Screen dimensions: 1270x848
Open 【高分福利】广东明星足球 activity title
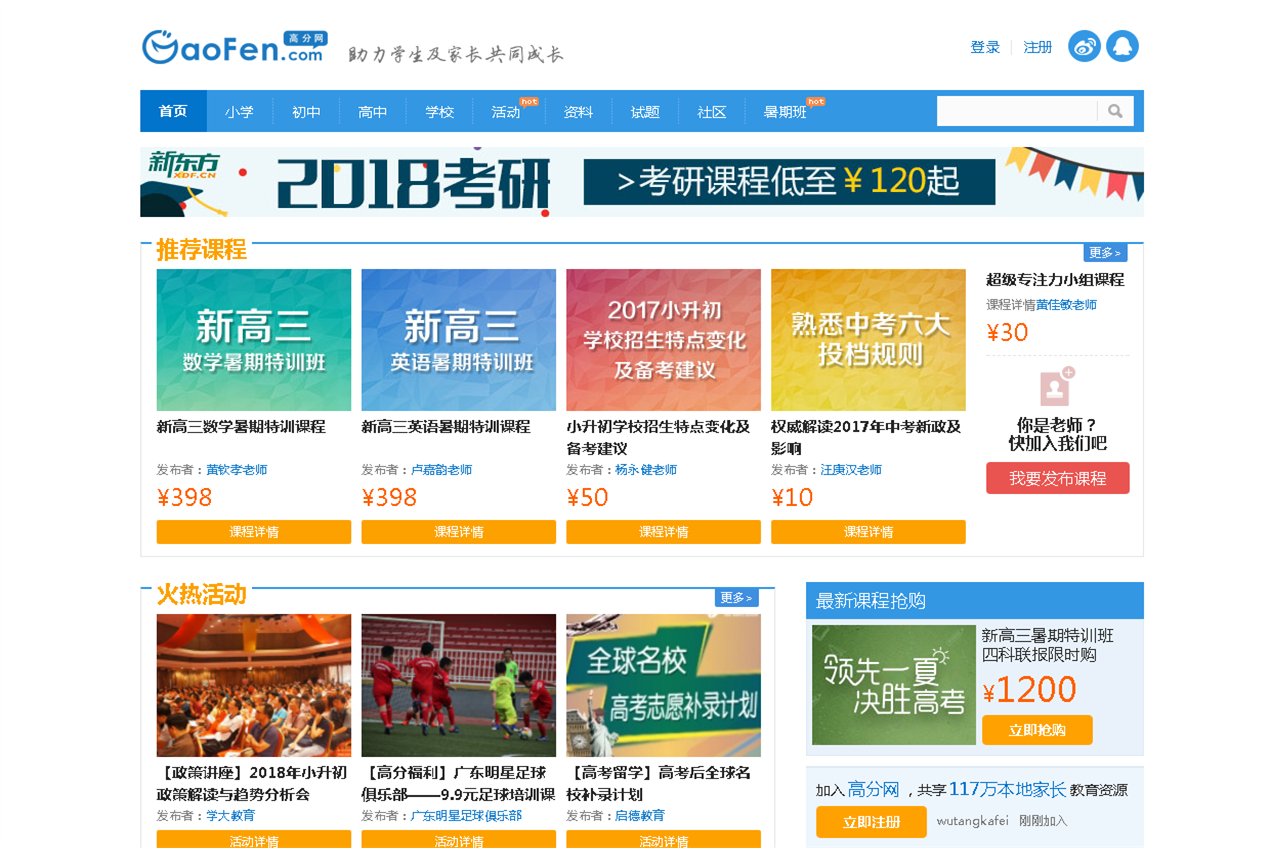tap(458, 783)
